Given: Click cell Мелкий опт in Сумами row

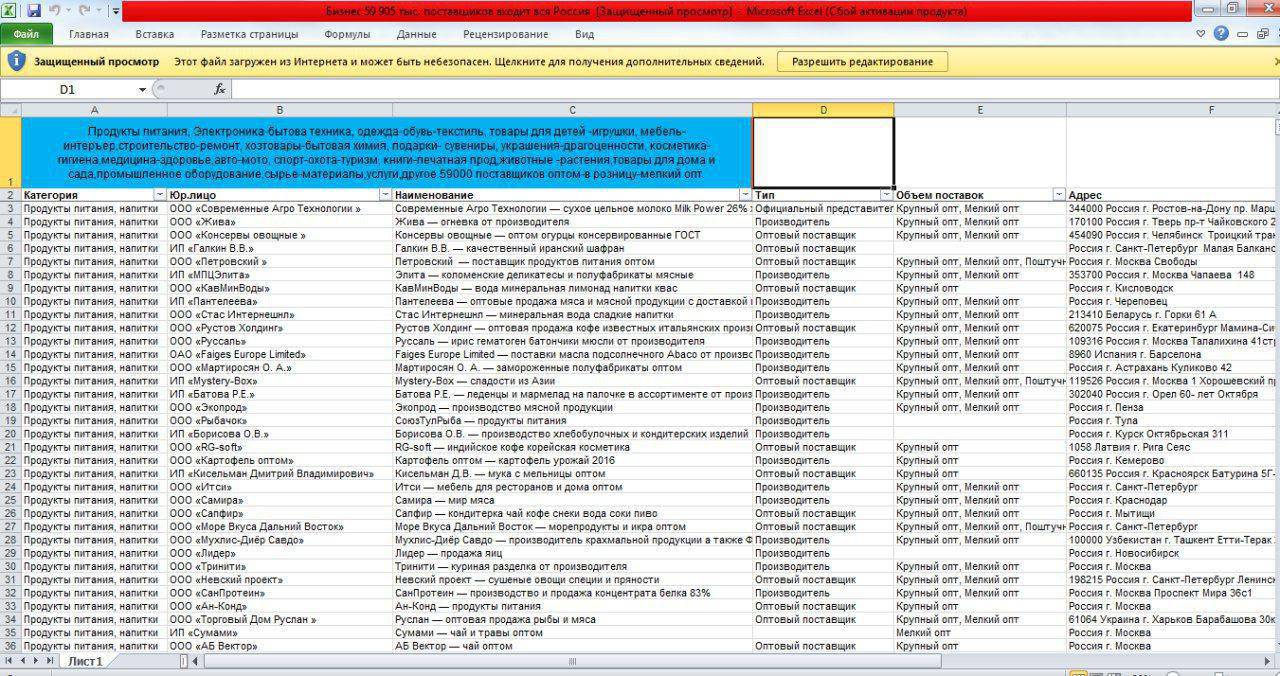Looking at the screenshot, I should point(980,633).
